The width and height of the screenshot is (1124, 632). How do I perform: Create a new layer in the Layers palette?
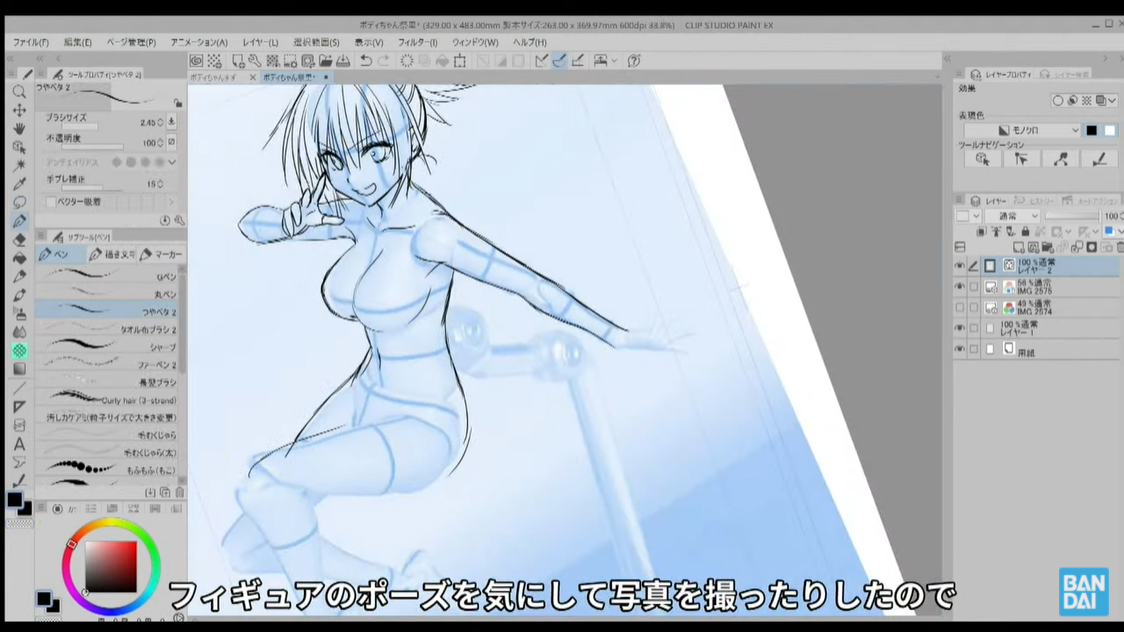click(1018, 246)
